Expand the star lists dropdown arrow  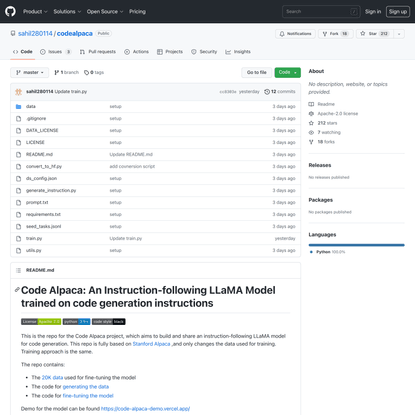399,34
